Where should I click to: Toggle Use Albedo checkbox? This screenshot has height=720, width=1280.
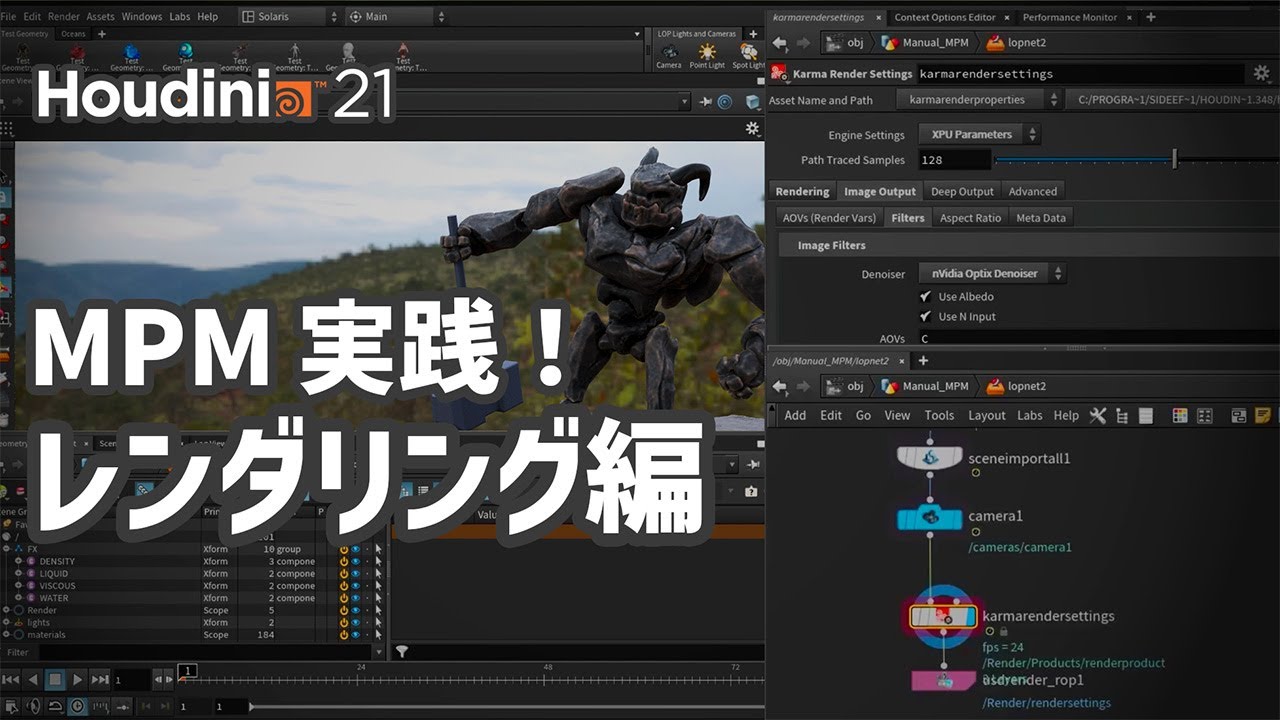click(925, 297)
